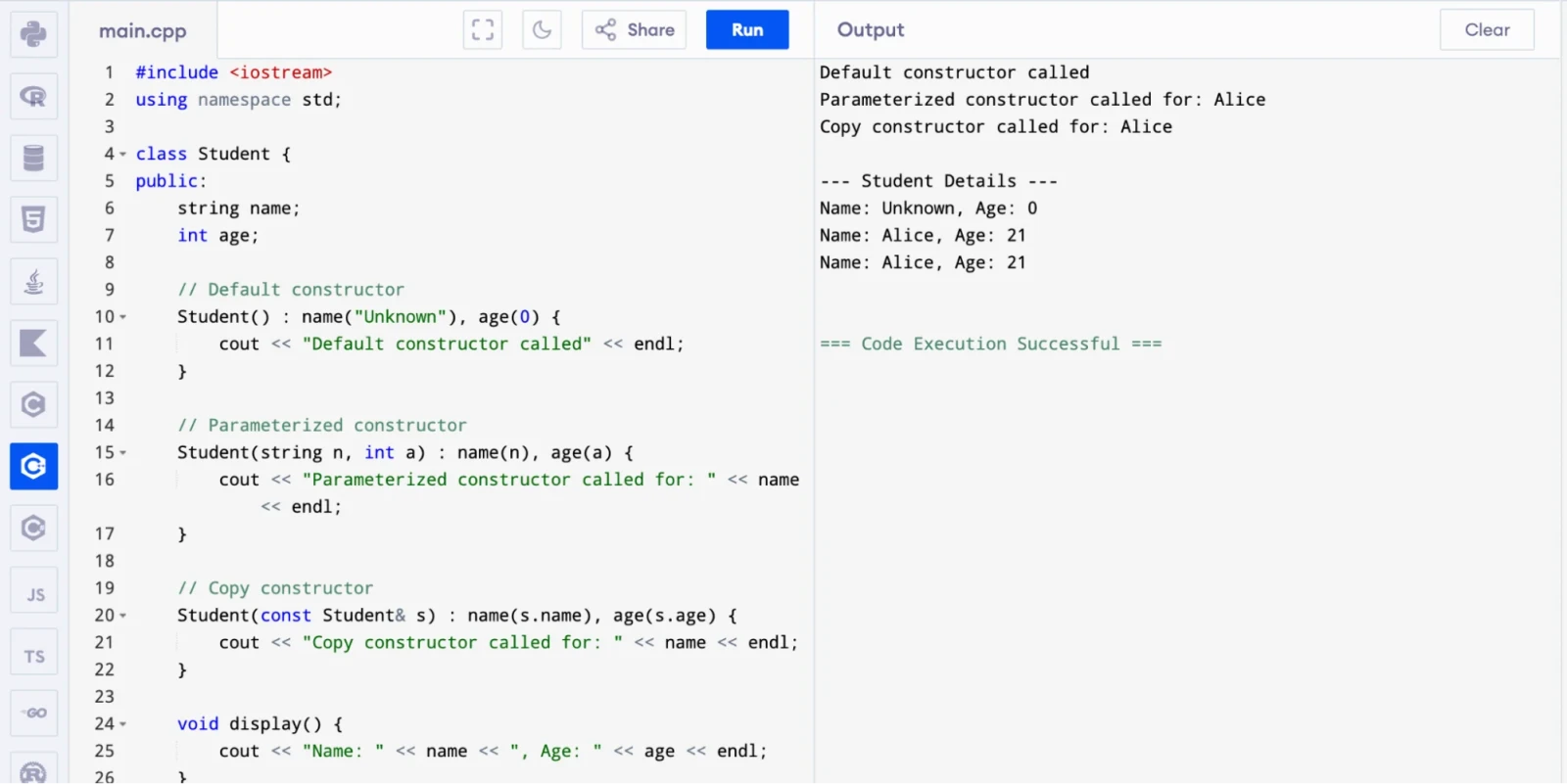The width and height of the screenshot is (1567, 784).
Task: Clear the output panel
Action: (1487, 29)
